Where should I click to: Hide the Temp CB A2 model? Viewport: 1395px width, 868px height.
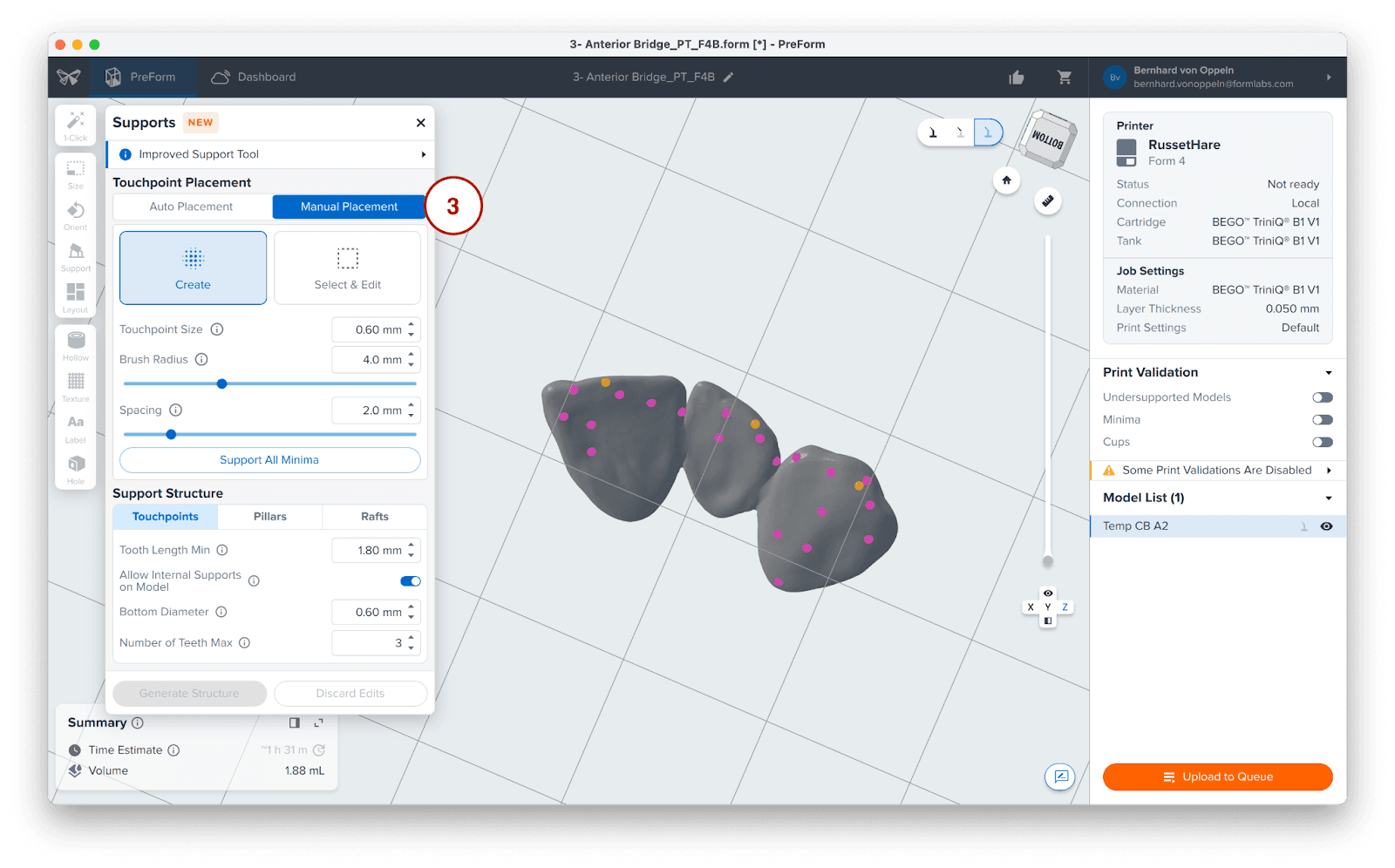pyautogui.click(x=1326, y=526)
